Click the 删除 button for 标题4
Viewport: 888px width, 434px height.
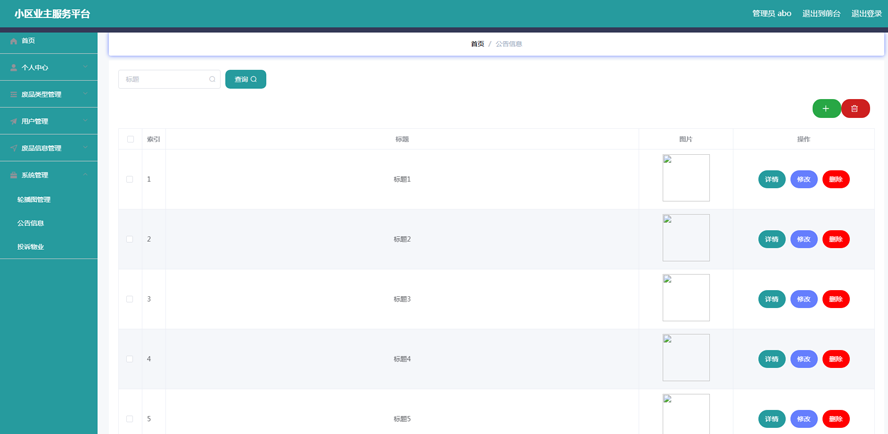pos(836,359)
